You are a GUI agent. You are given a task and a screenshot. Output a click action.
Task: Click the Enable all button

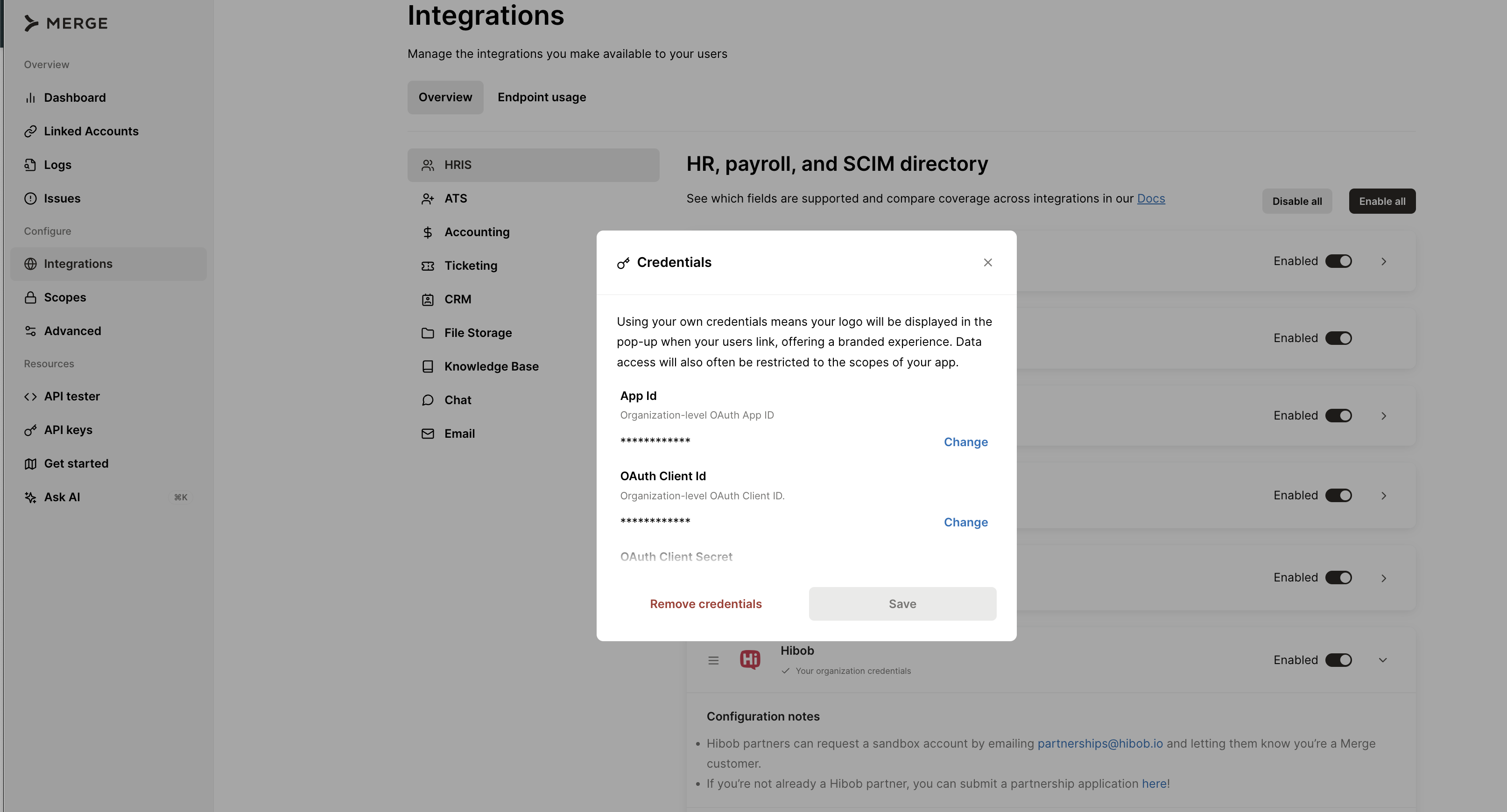pyautogui.click(x=1382, y=201)
